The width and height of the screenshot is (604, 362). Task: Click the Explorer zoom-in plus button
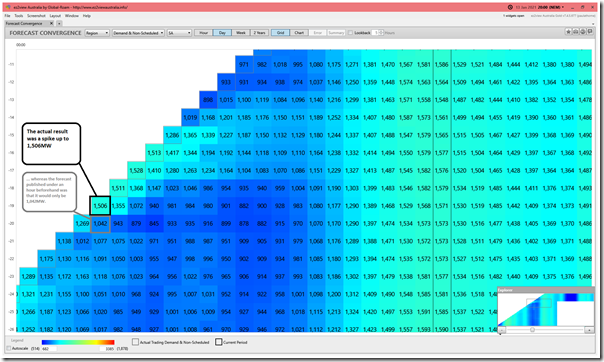tap(589, 330)
